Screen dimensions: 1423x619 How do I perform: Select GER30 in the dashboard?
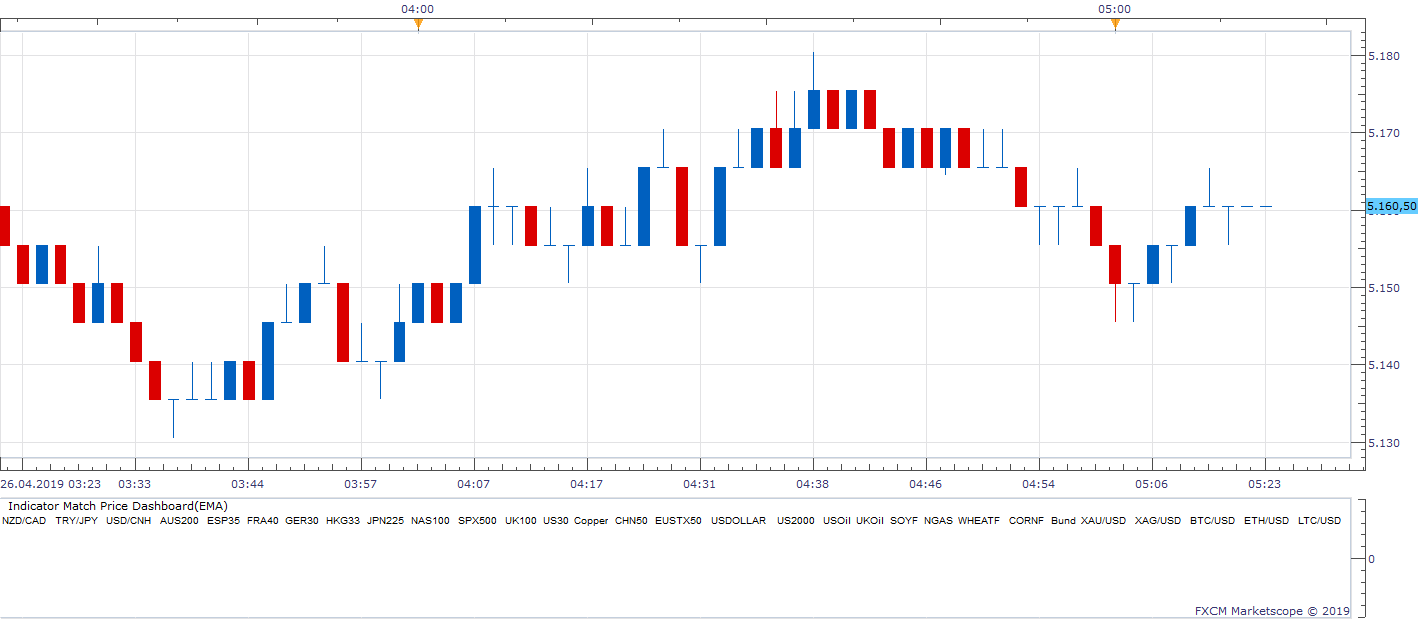coord(302,521)
